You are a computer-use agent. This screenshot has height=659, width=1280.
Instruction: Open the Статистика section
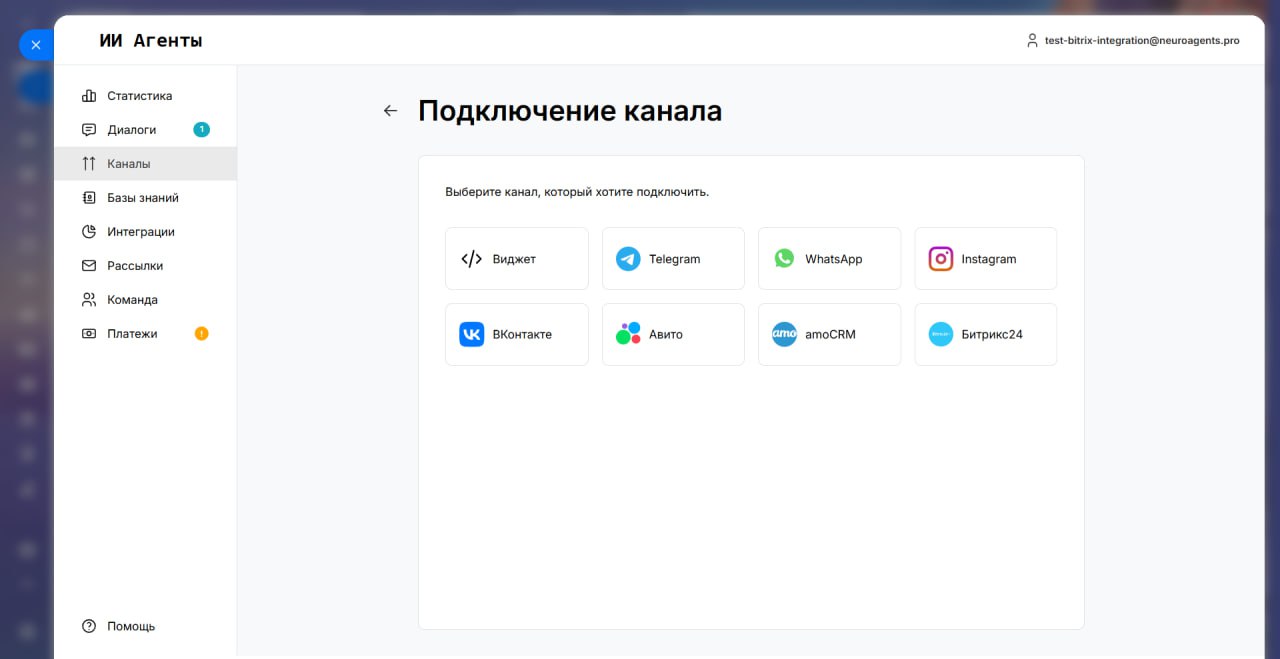[145, 96]
